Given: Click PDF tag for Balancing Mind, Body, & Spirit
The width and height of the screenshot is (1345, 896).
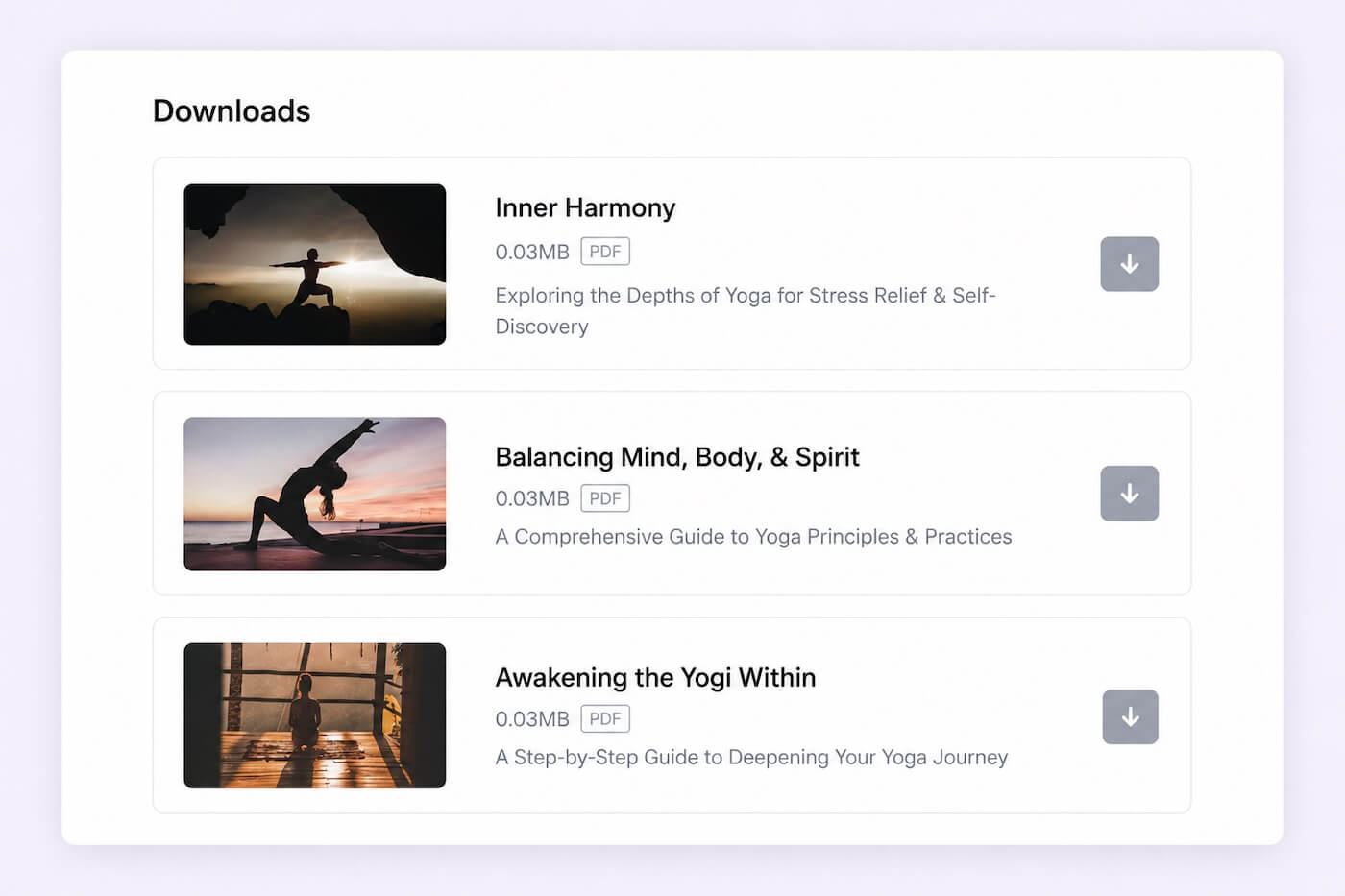Looking at the screenshot, I should [x=604, y=498].
